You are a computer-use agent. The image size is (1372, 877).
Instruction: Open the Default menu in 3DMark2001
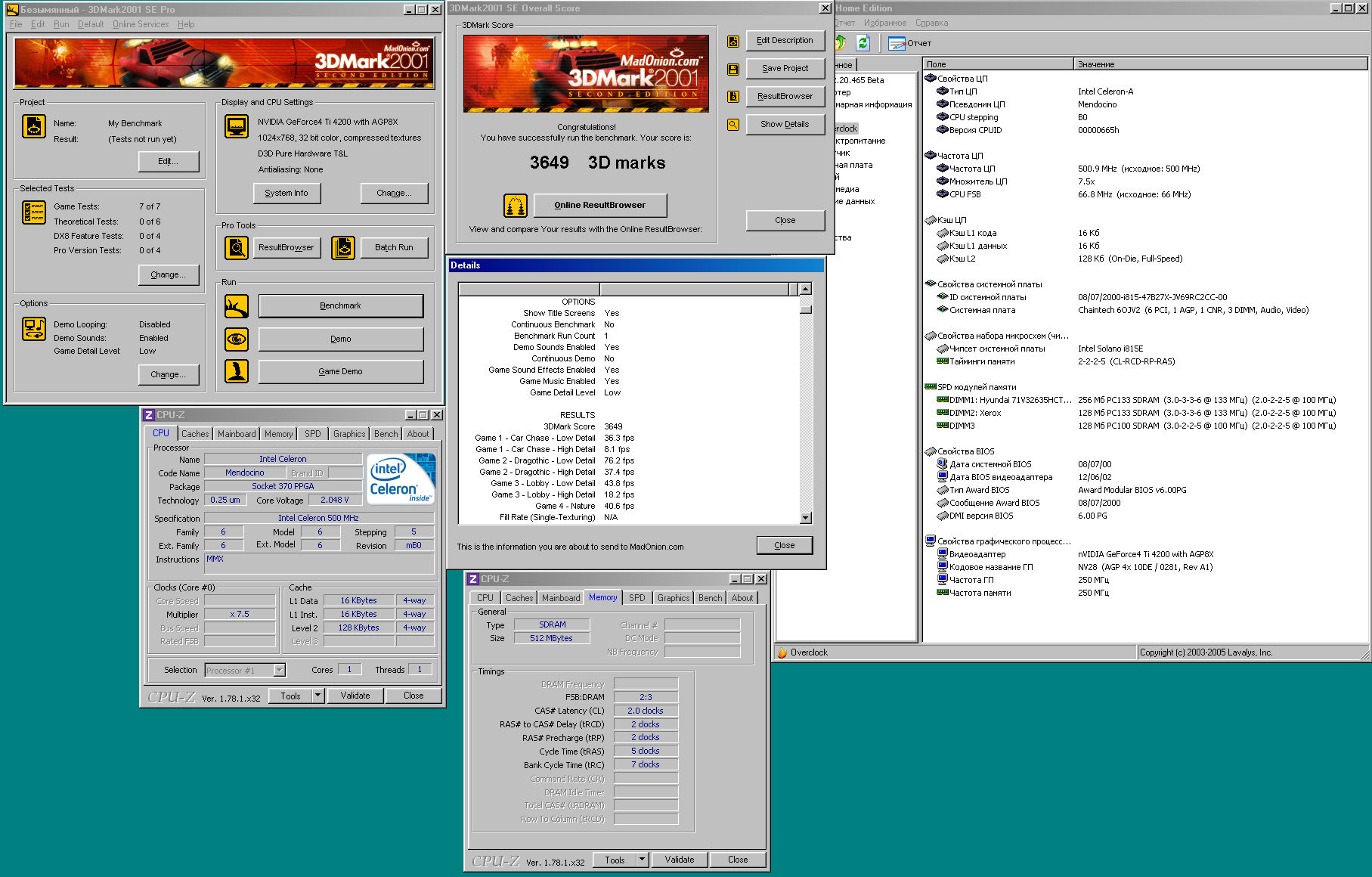tap(91, 24)
